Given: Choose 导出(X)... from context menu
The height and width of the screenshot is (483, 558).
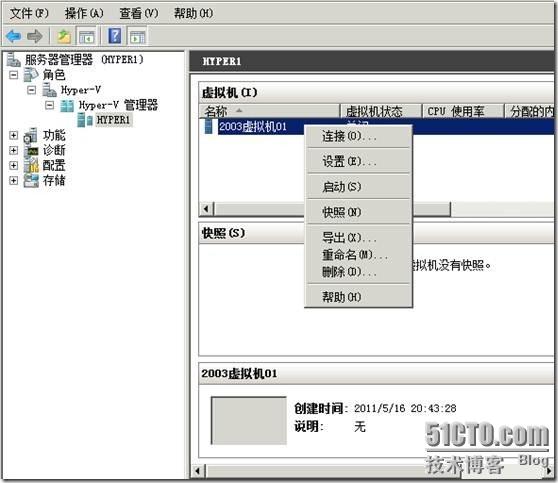Looking at the screenshot, I should pos(358,237).
